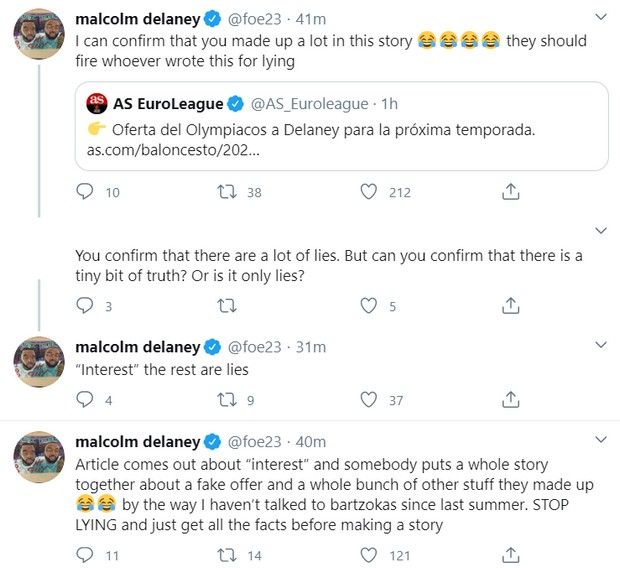Reply to the 41m fire whoever wrote tweet
620x568 pixels.
85,192
